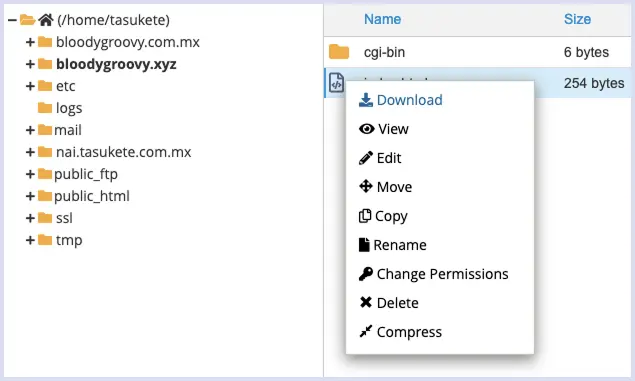Select the public_ftp label in tree

[x=86, y=174]
